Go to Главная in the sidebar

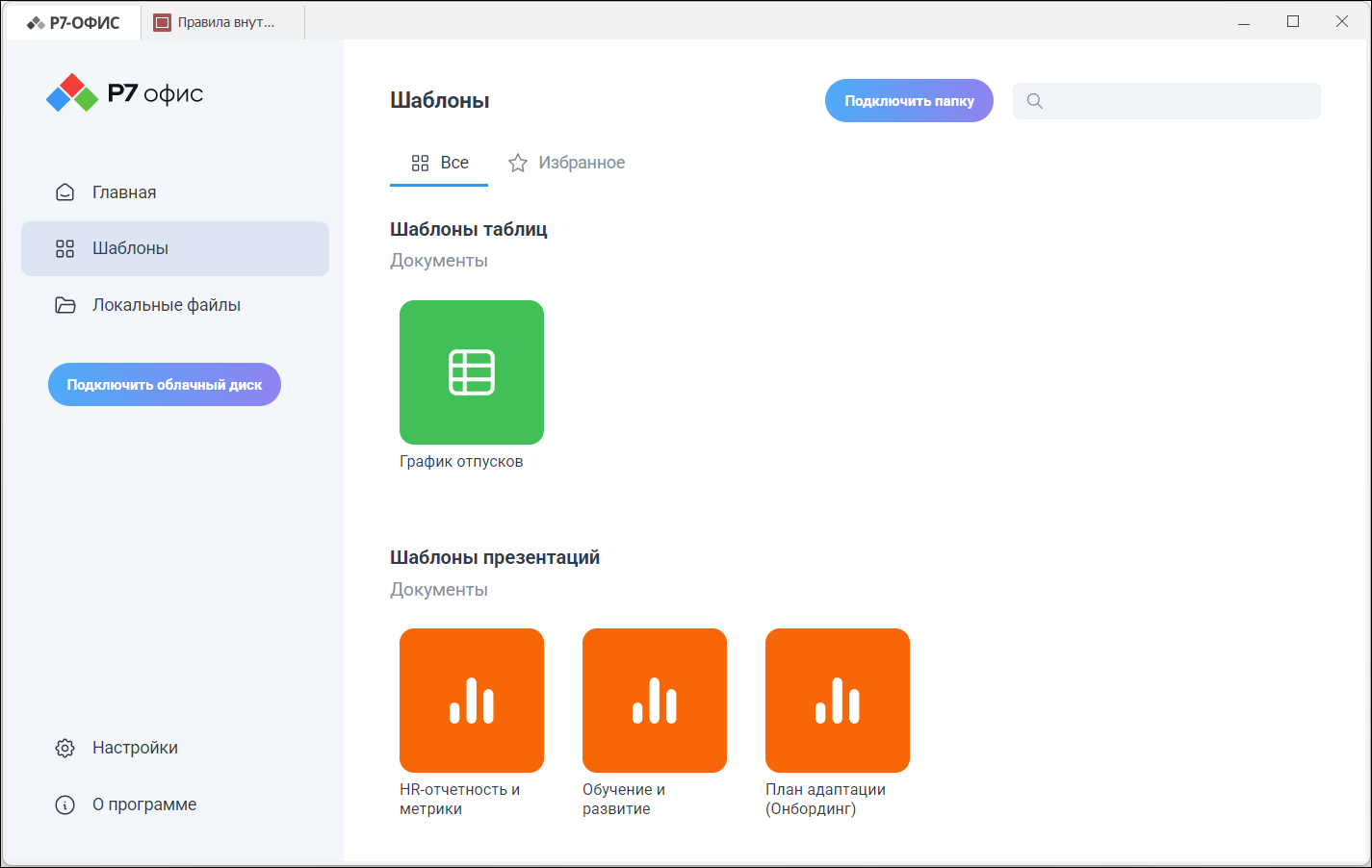(x=175, y=192)
